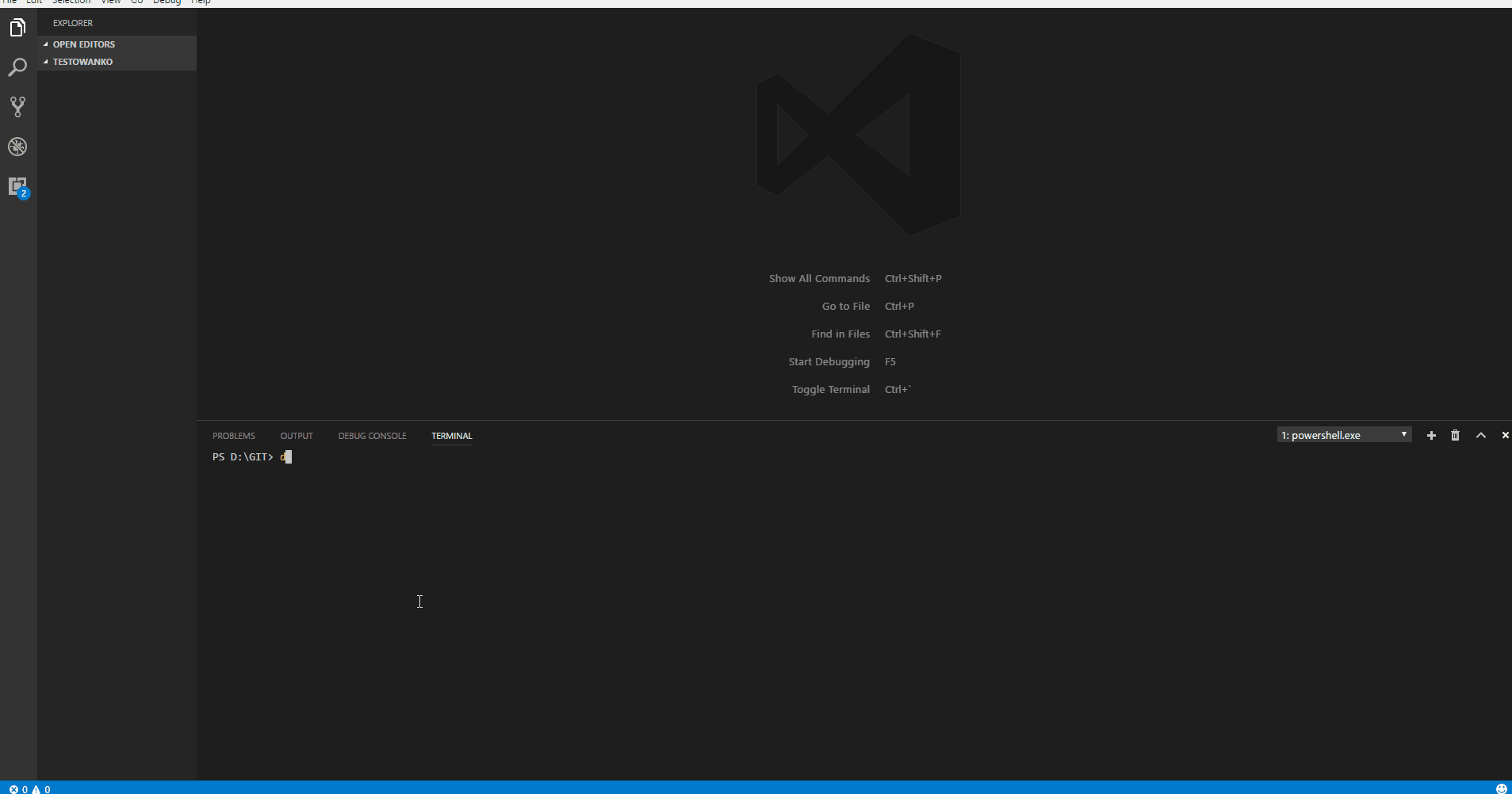The width and height of the screenshot is (1512, 794).
Task: Open the Source Control branch icon
Action: (17, 107)
